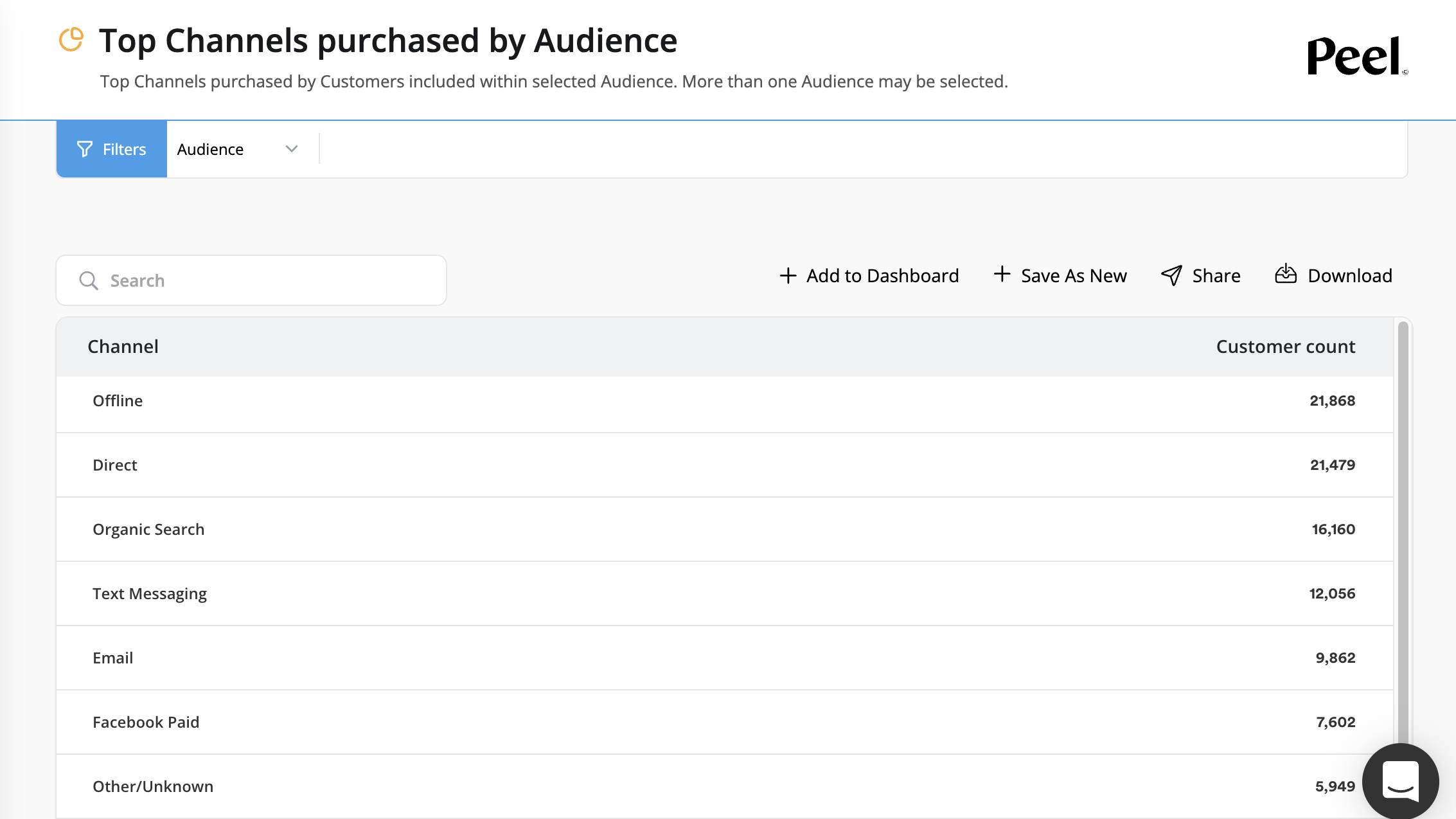This screenshot has width=1456, height=819.
Task: Click the funnel icon in Filters
Action: [85, 149]
